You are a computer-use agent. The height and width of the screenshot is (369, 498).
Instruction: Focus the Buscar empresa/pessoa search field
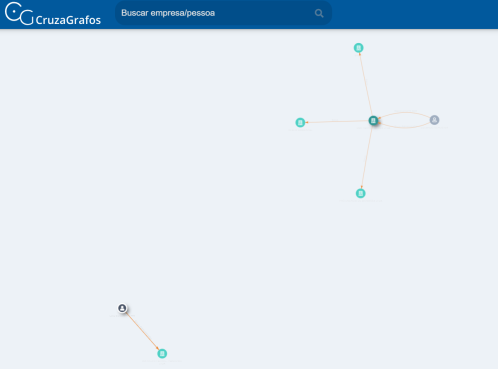223,13
